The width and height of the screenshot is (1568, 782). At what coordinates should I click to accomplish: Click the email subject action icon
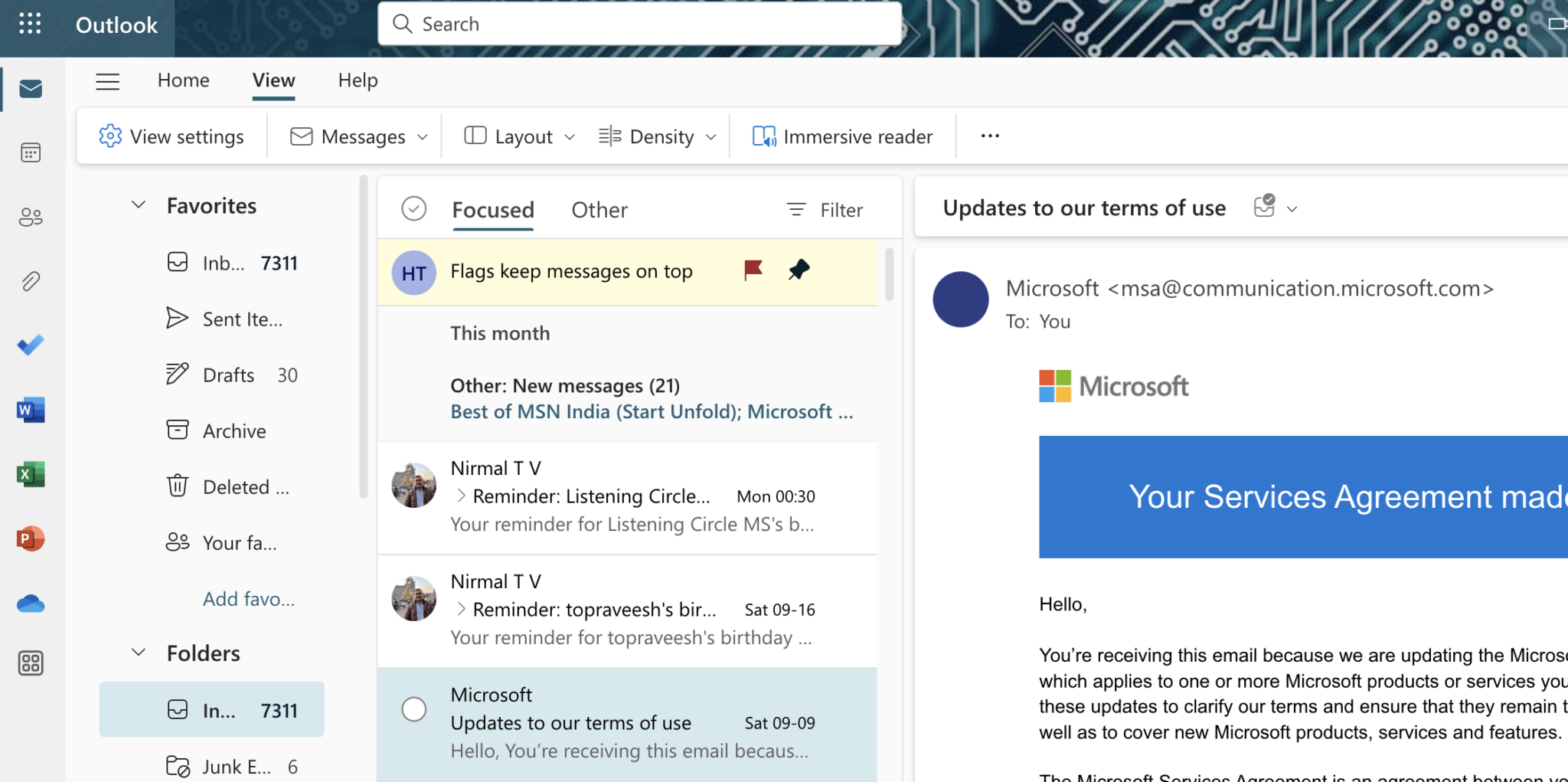tap(1265, 206)
